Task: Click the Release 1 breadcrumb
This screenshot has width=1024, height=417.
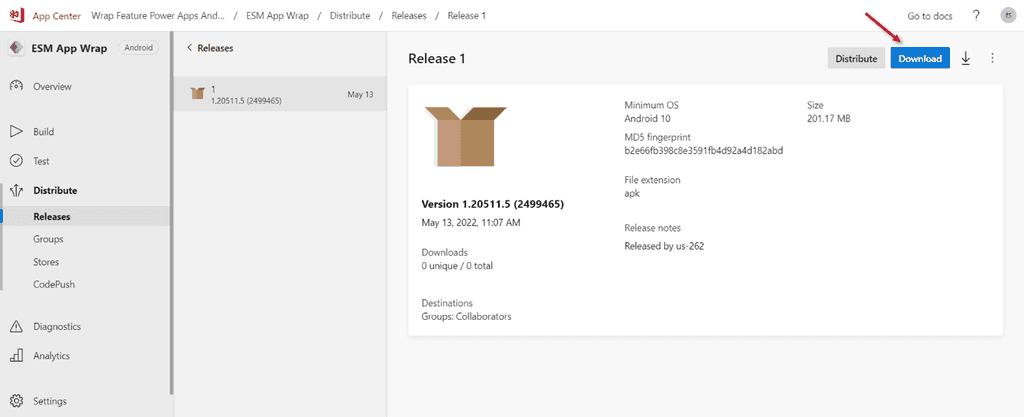Action: pyautogui.click(x=466, y=16)
